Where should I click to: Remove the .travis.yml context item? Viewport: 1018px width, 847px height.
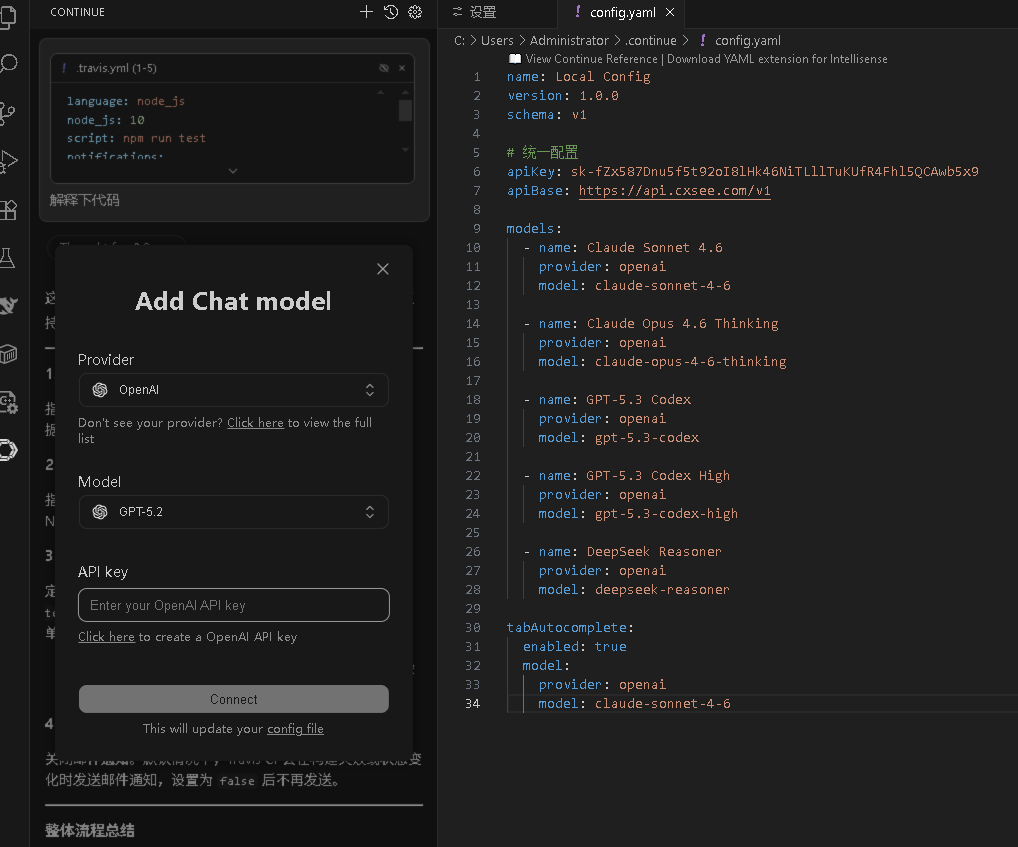click(402, 68)
